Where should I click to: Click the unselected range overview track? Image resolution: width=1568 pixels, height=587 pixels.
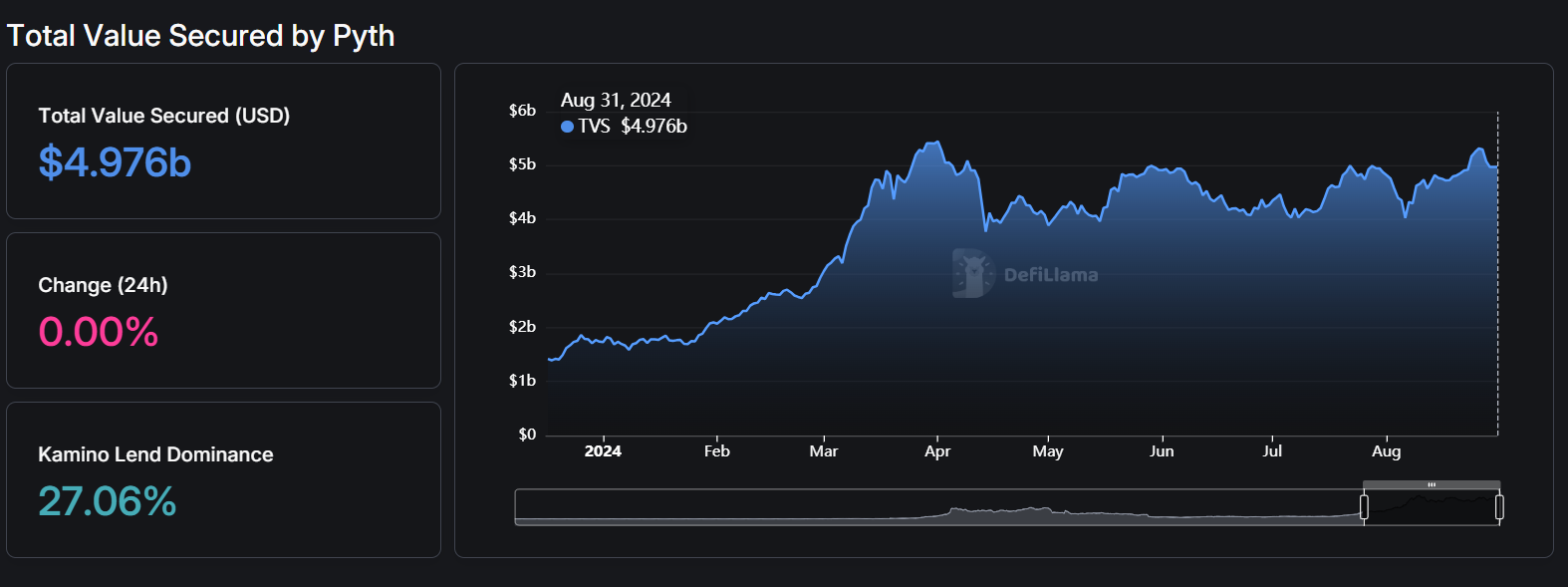coord(936,506)
